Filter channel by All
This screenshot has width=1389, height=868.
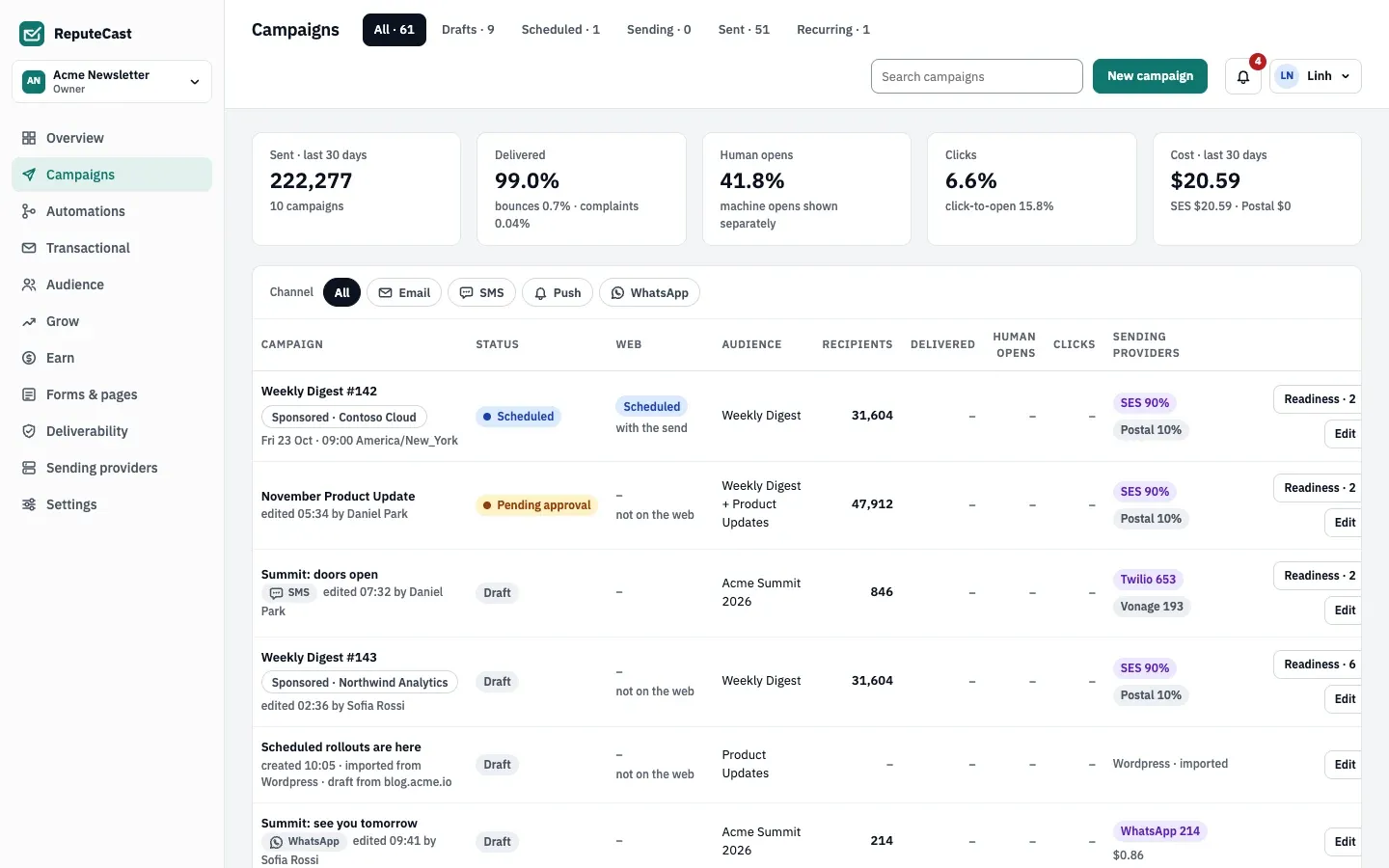[x=341, y=292]
